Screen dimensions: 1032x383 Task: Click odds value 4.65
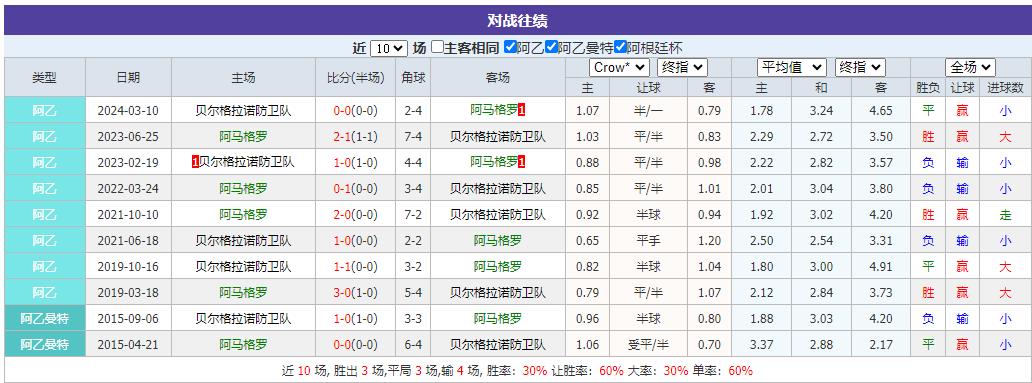(x=881, y=111)
